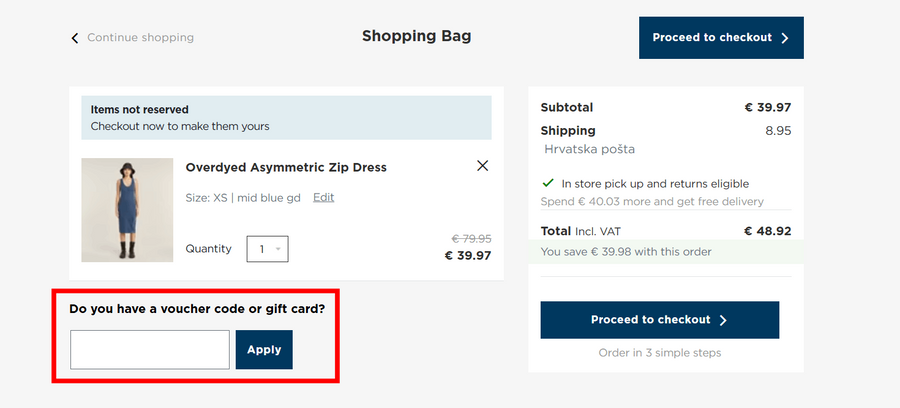Edit the dress size and color
The height and width of the screenshot is (408, 900).
coord(323,197)
